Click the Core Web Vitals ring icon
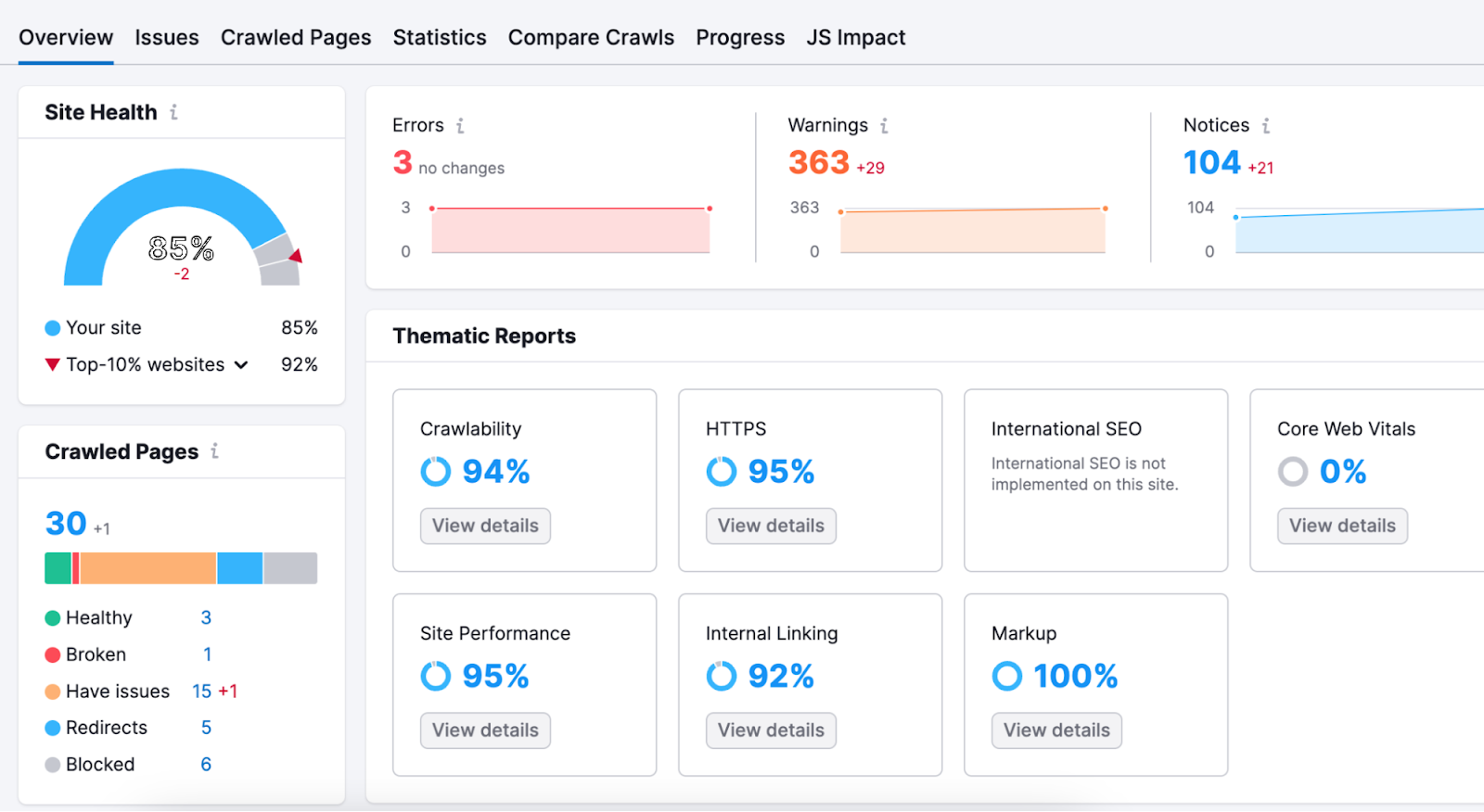Screen dimensions: 1484x812 click(1293, 472)
